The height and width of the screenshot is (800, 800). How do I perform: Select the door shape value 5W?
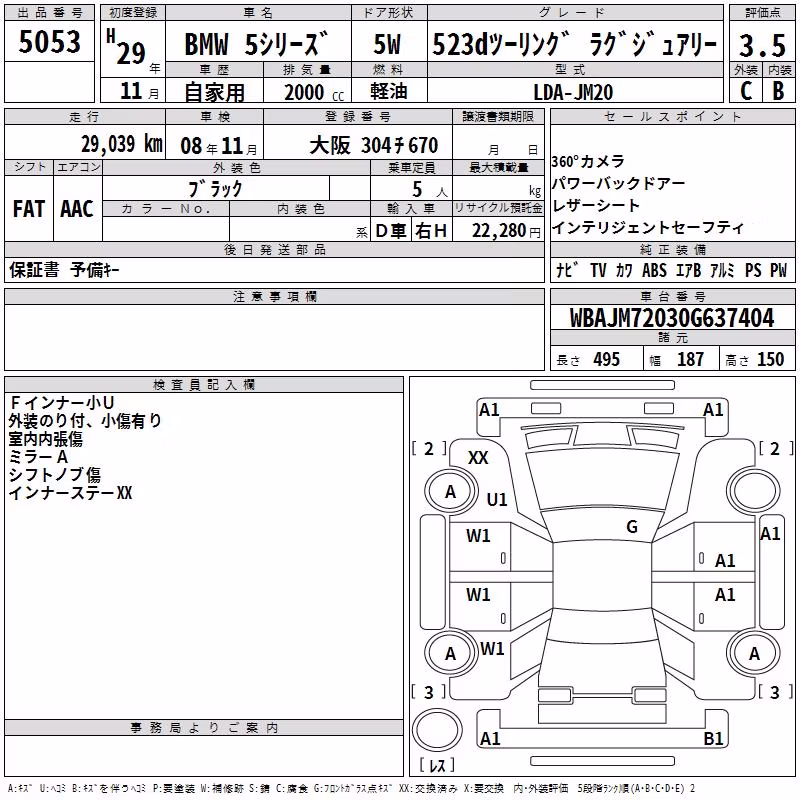pyautogui.click(x=387, y=44)
